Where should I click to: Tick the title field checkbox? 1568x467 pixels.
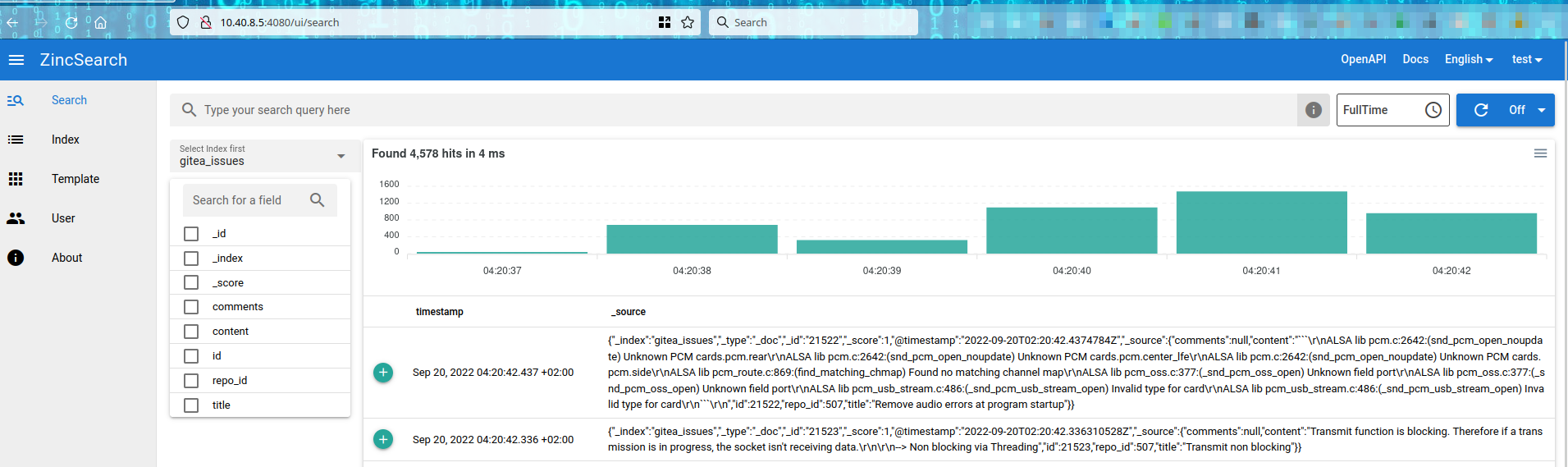click(191, 405)
